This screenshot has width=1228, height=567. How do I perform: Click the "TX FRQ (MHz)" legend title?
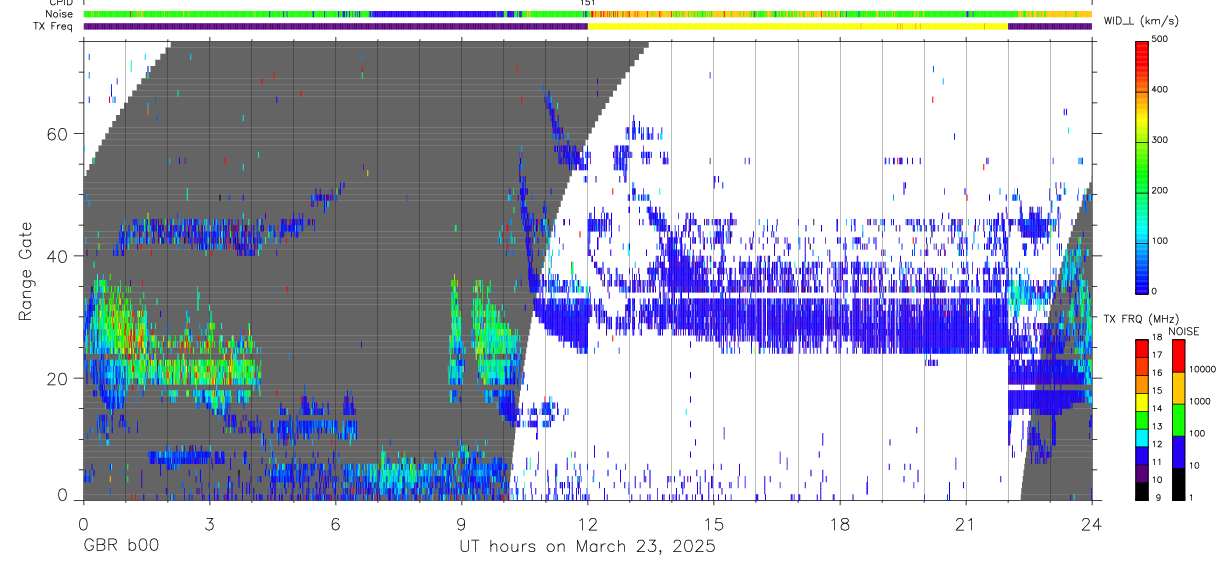[x=1141, y=318]
